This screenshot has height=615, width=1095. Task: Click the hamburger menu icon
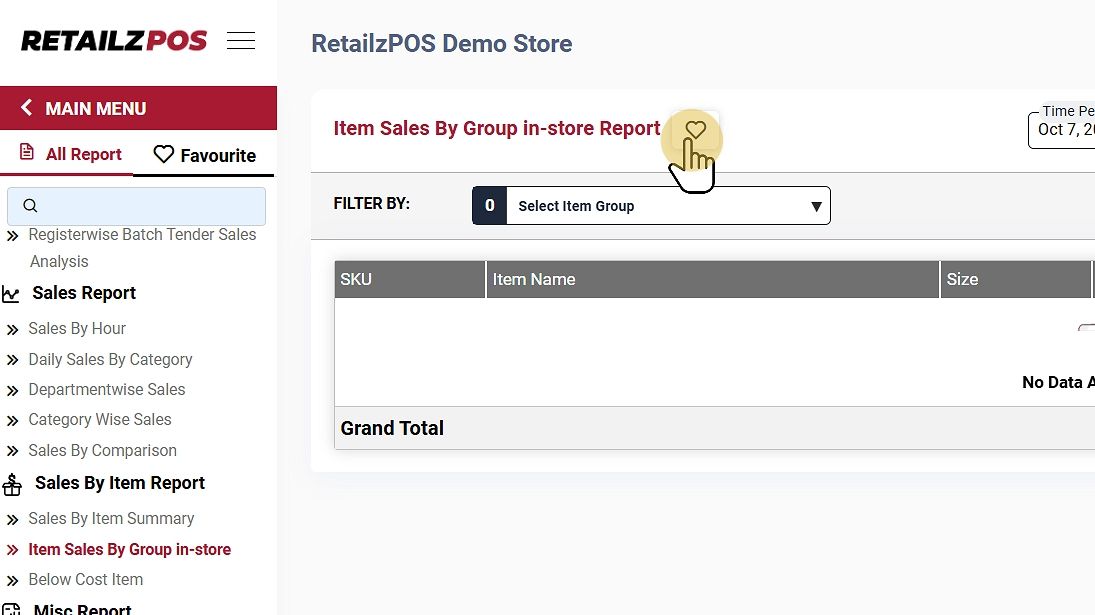pos(240,41)
